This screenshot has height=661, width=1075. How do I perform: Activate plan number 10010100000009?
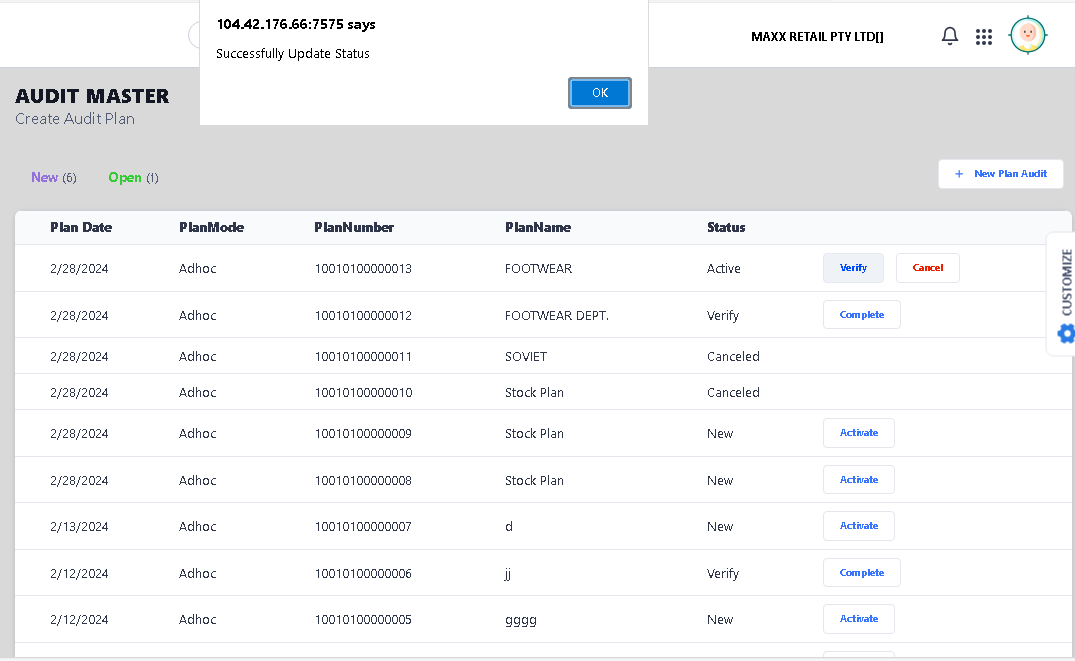(x=858, y=433)
